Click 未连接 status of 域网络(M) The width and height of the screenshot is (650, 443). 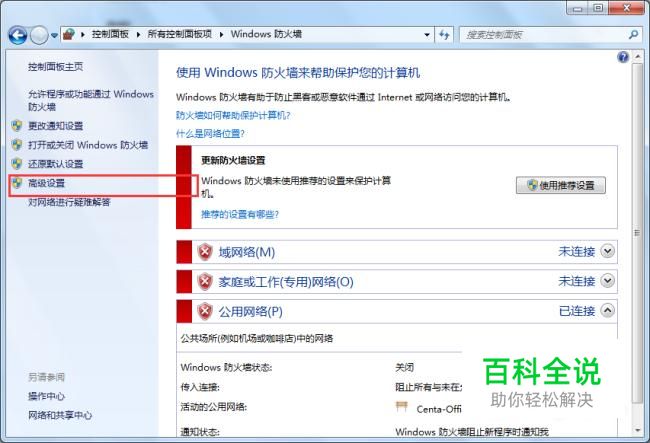tap(577, 251)
